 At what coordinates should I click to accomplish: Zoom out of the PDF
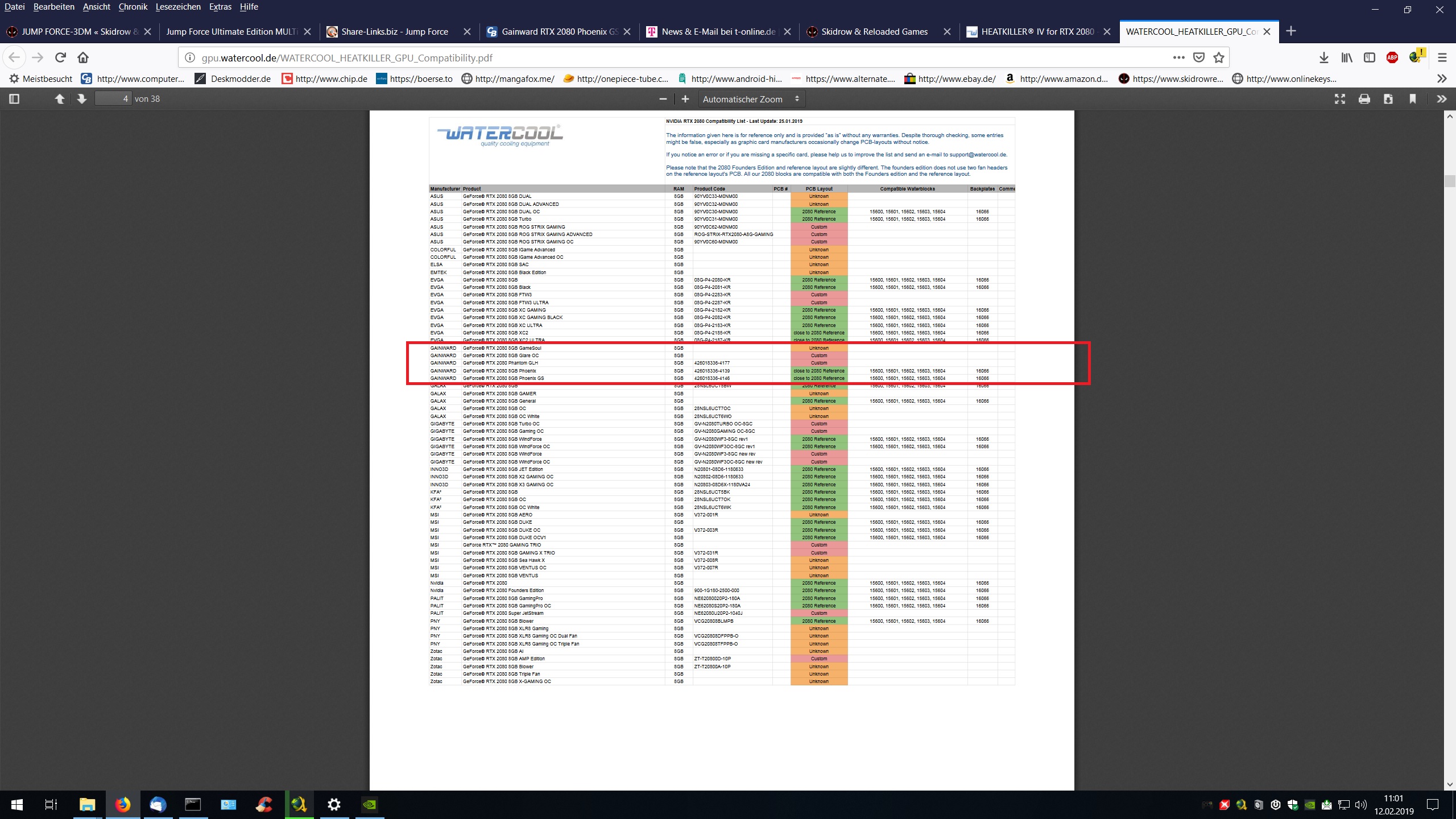pos(663,99)
